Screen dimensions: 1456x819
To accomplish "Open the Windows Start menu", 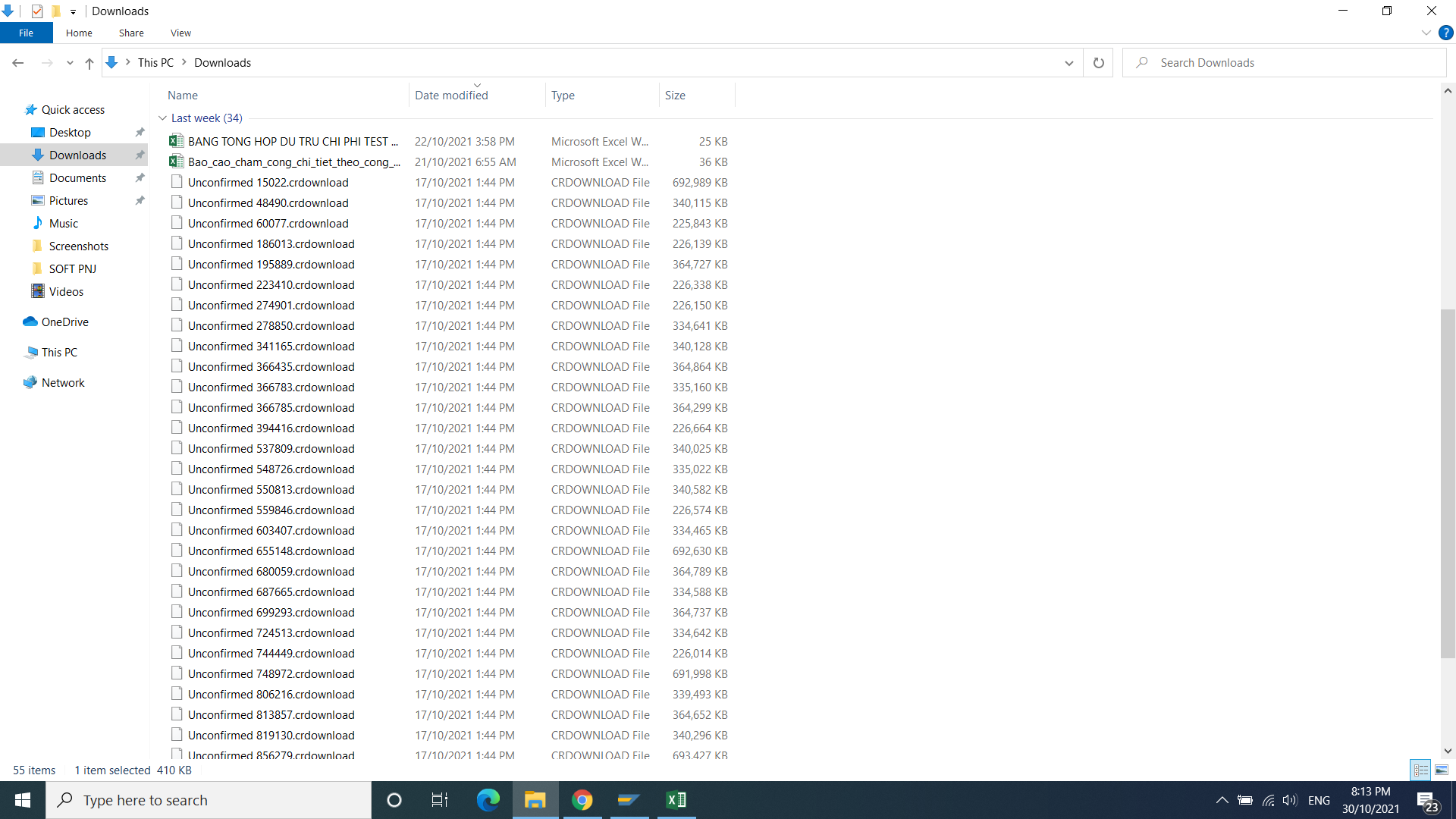I will click(23, 800).
